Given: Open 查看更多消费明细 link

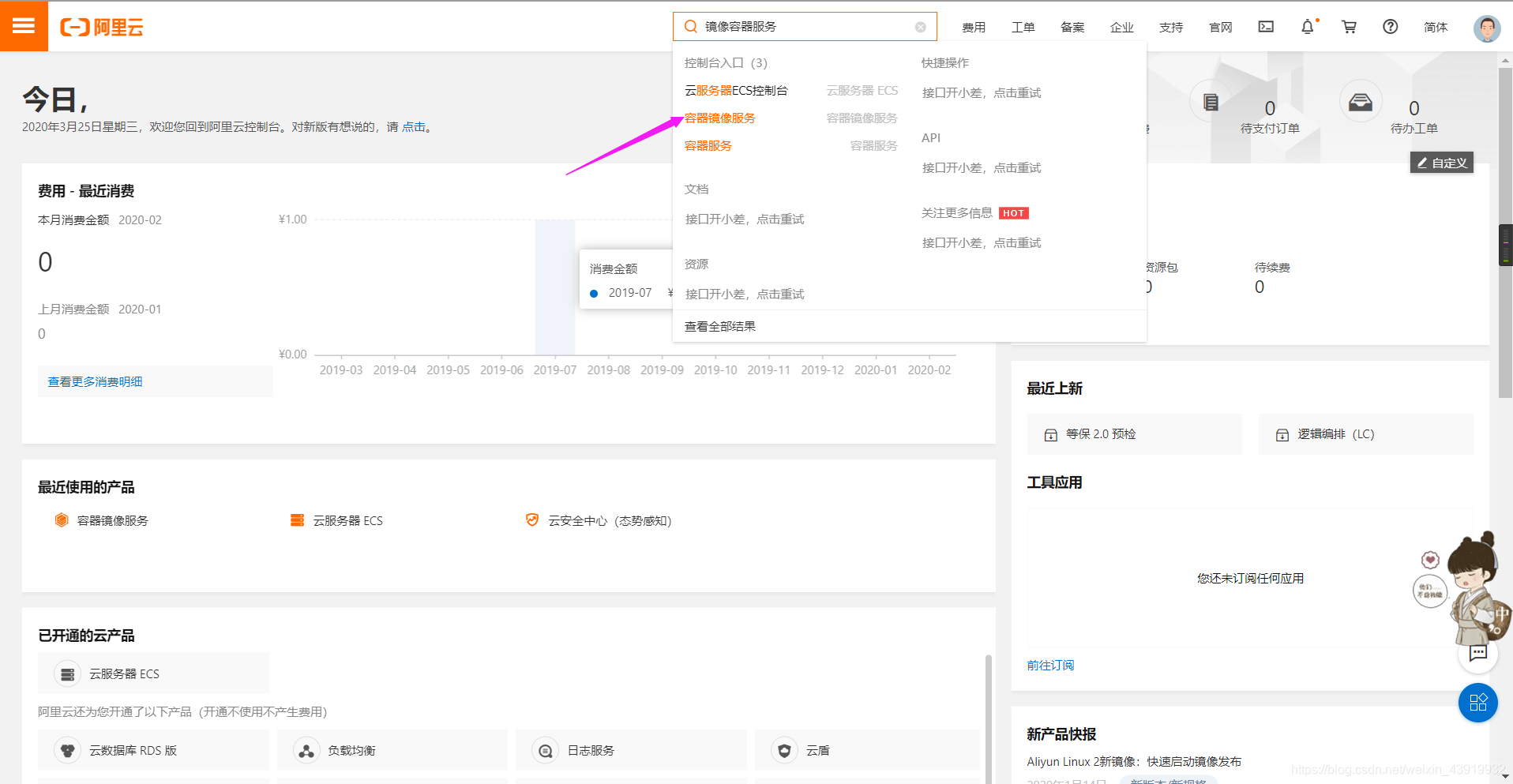Looking at the screenshot, I should (95, 382).
